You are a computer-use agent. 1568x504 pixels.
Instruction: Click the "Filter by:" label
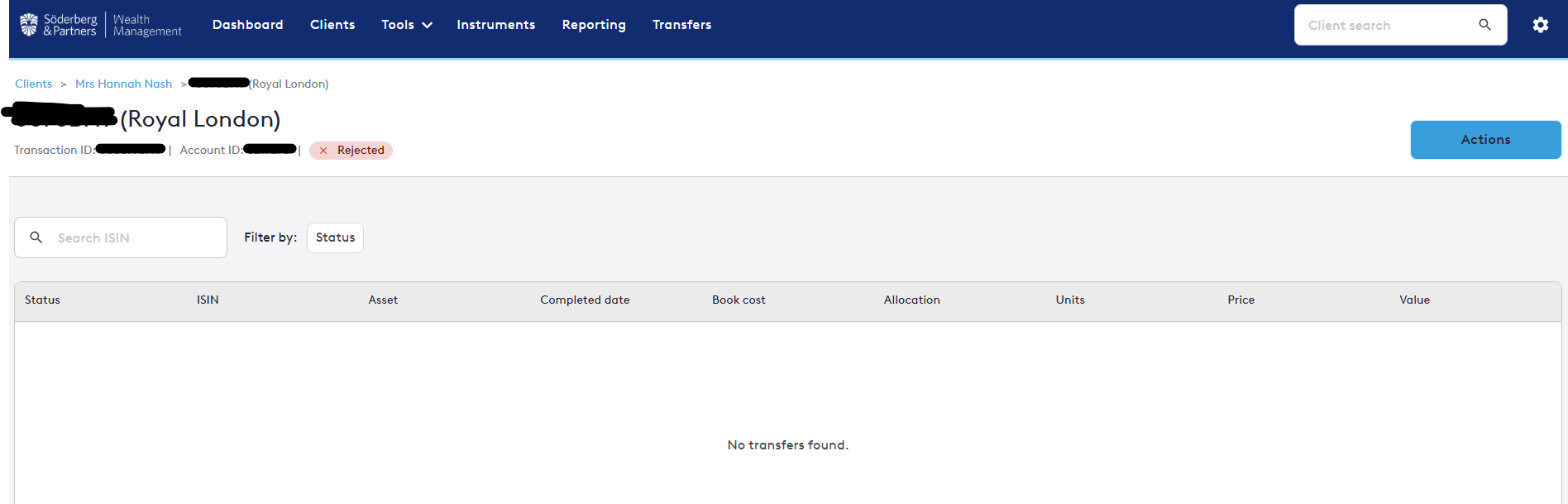(x=270, y=238)
